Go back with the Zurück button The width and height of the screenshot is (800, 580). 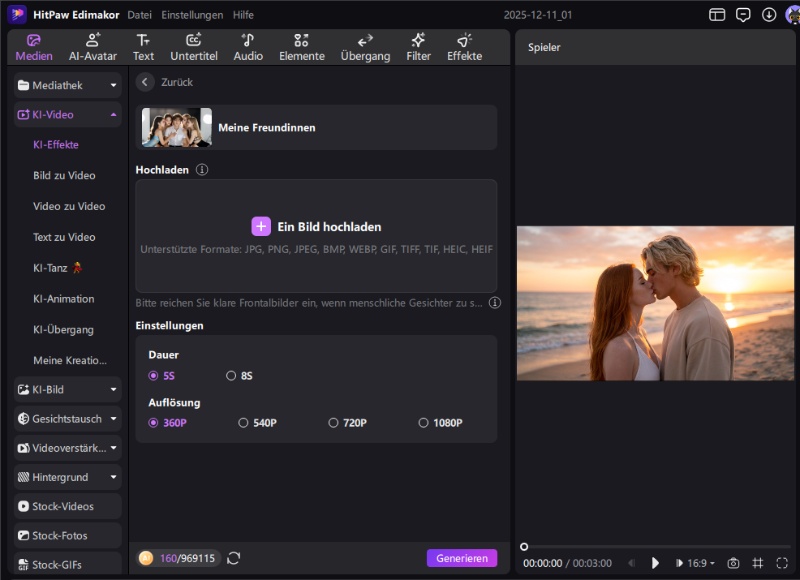point(146,82)
